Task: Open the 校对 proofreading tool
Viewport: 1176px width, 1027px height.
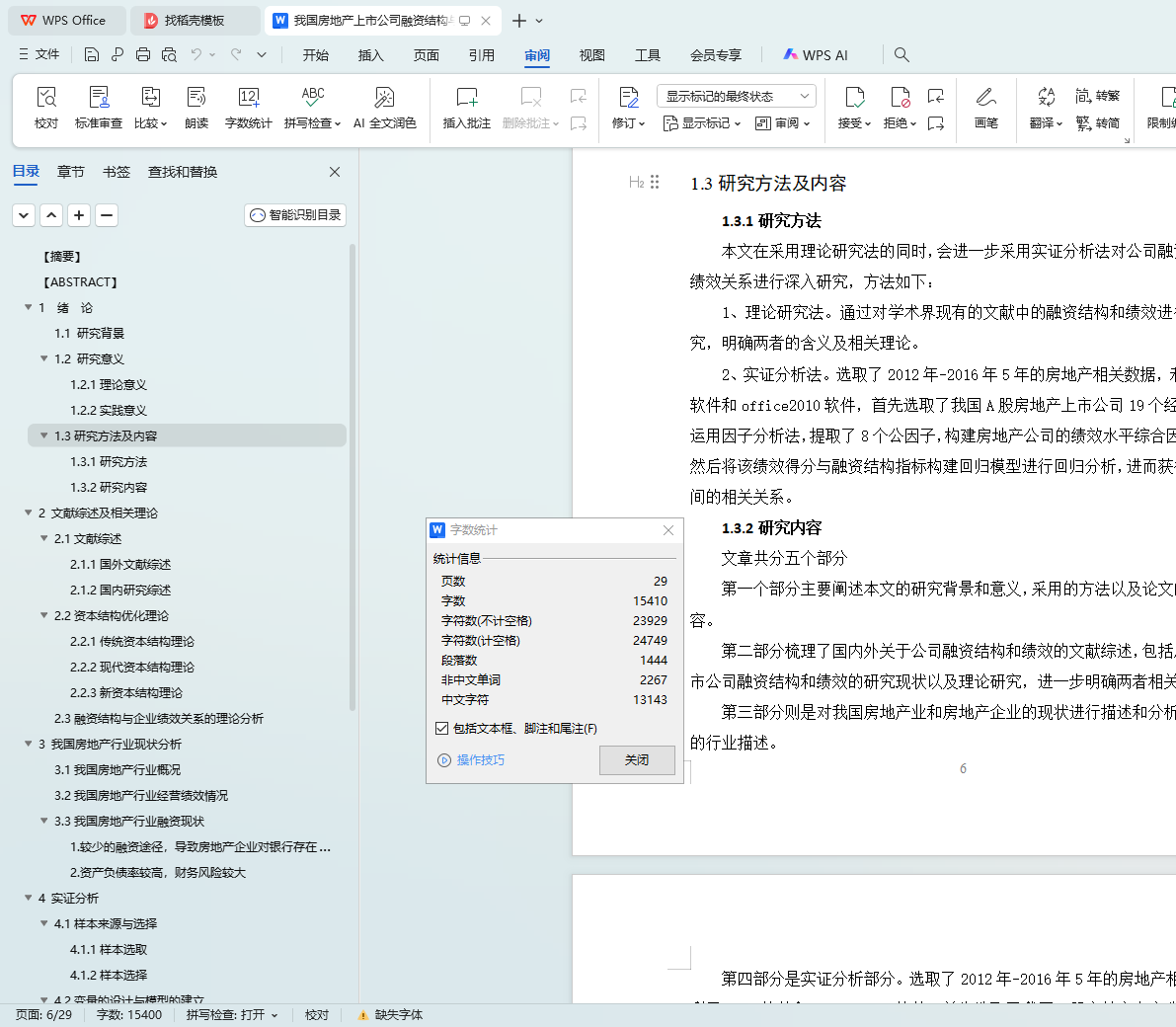Action: (x=46, y=108)
